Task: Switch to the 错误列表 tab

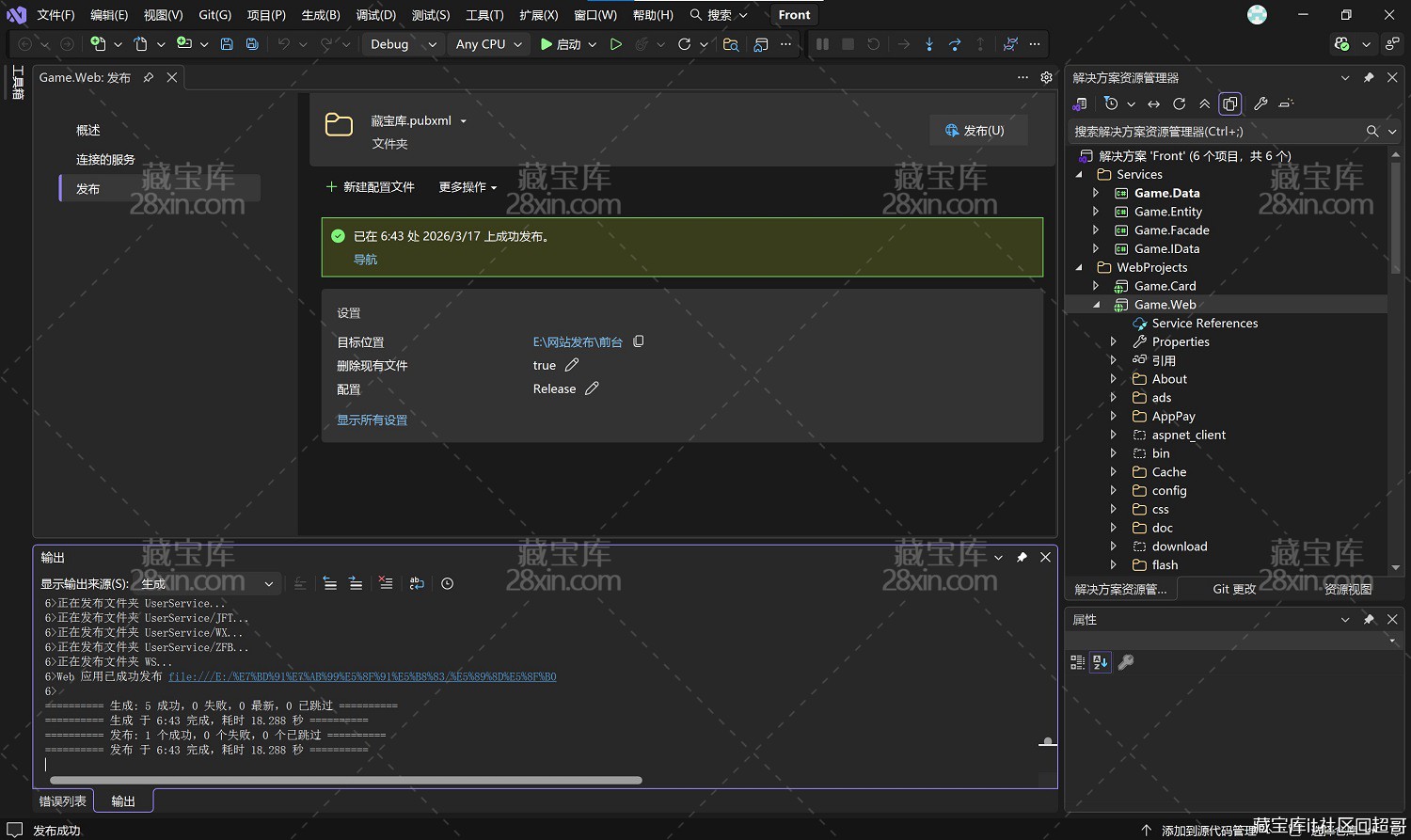Action: 63,801
